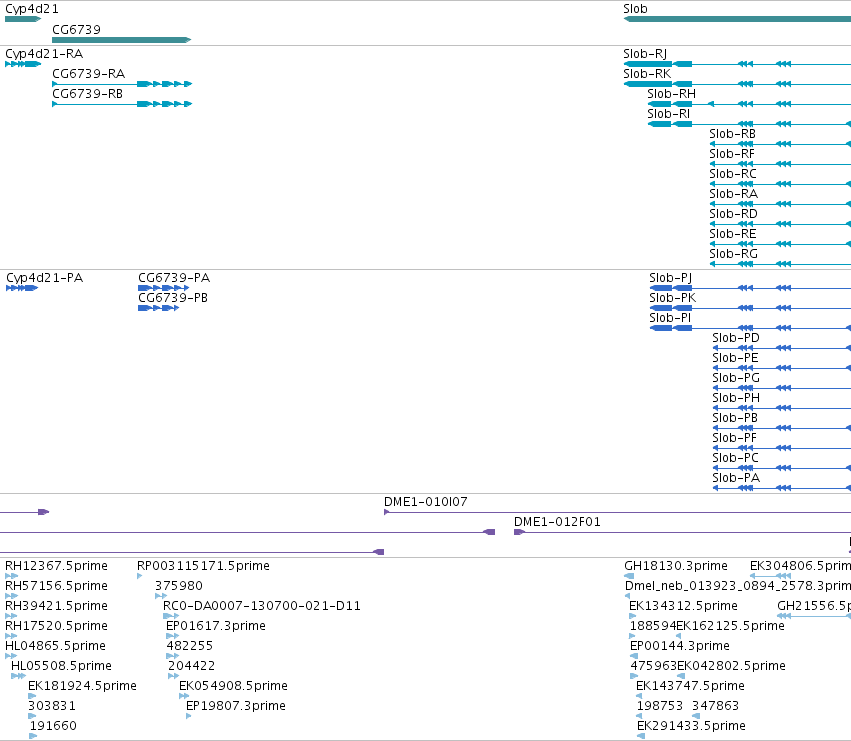Open the Slob-PA protein label
The height and width of the screenshot is (741, 851).
(x=736, y=478)
